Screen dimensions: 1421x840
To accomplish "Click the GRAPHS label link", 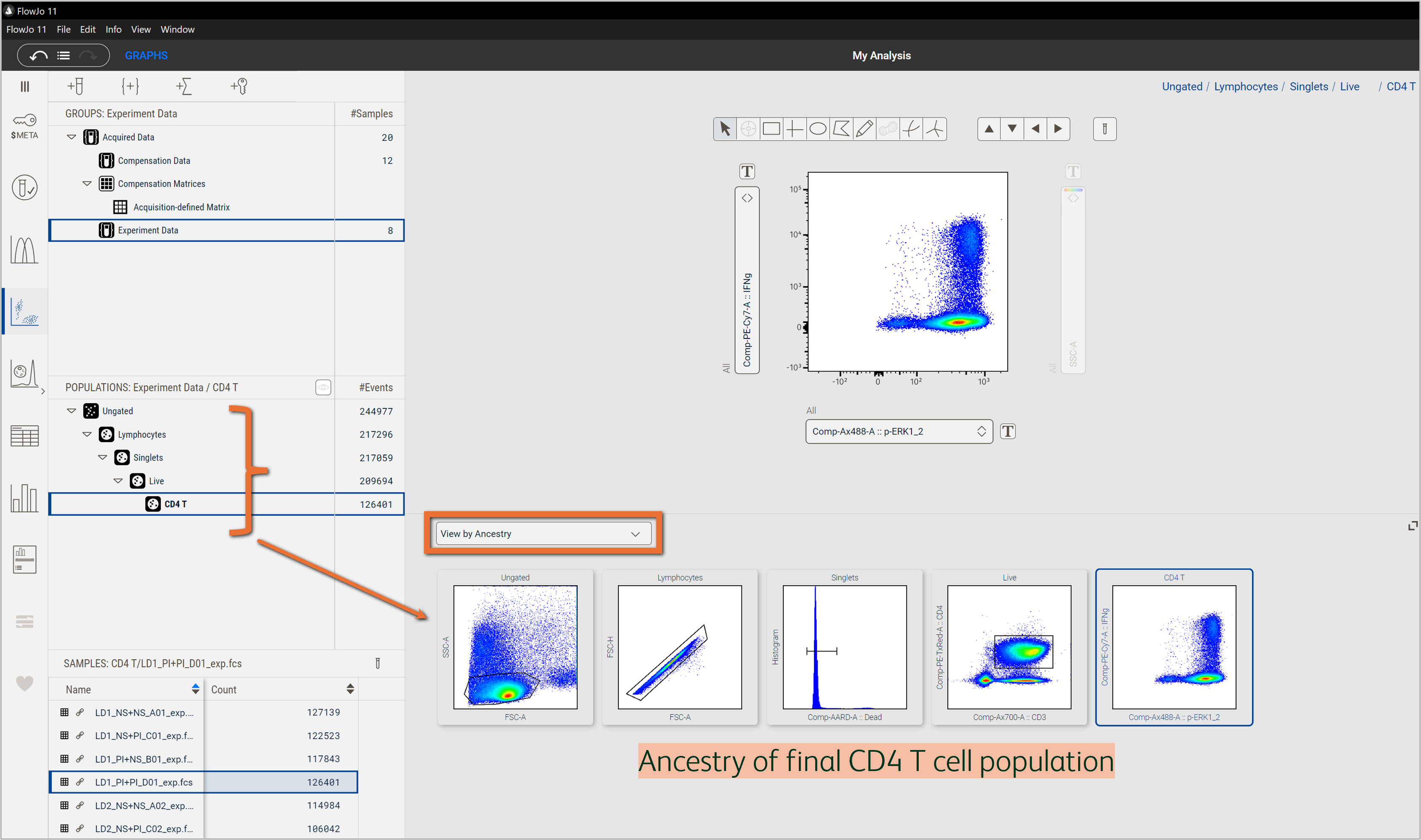I will pos(146,55).
